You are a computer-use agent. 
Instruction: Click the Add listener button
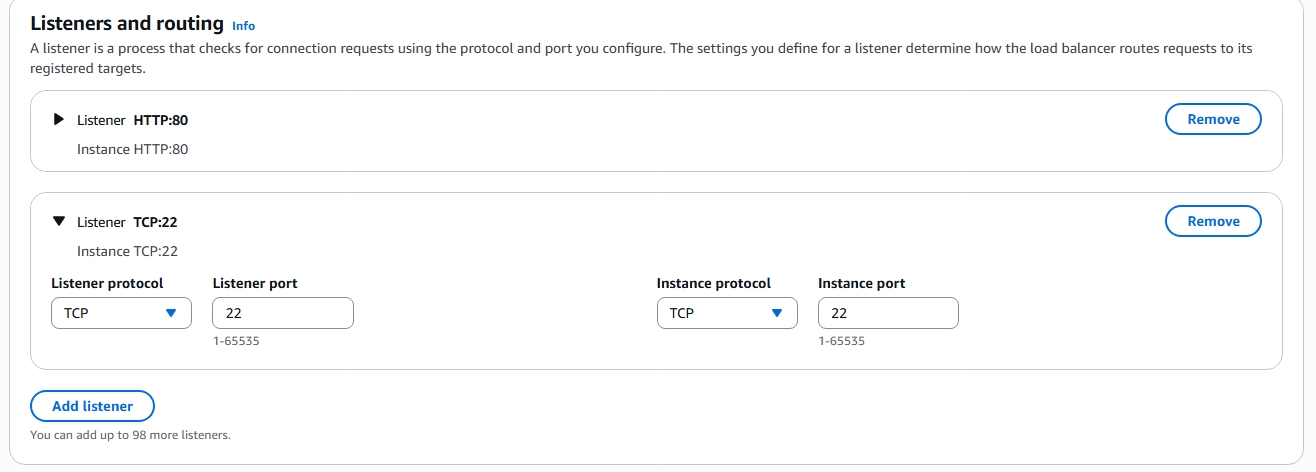92,406
